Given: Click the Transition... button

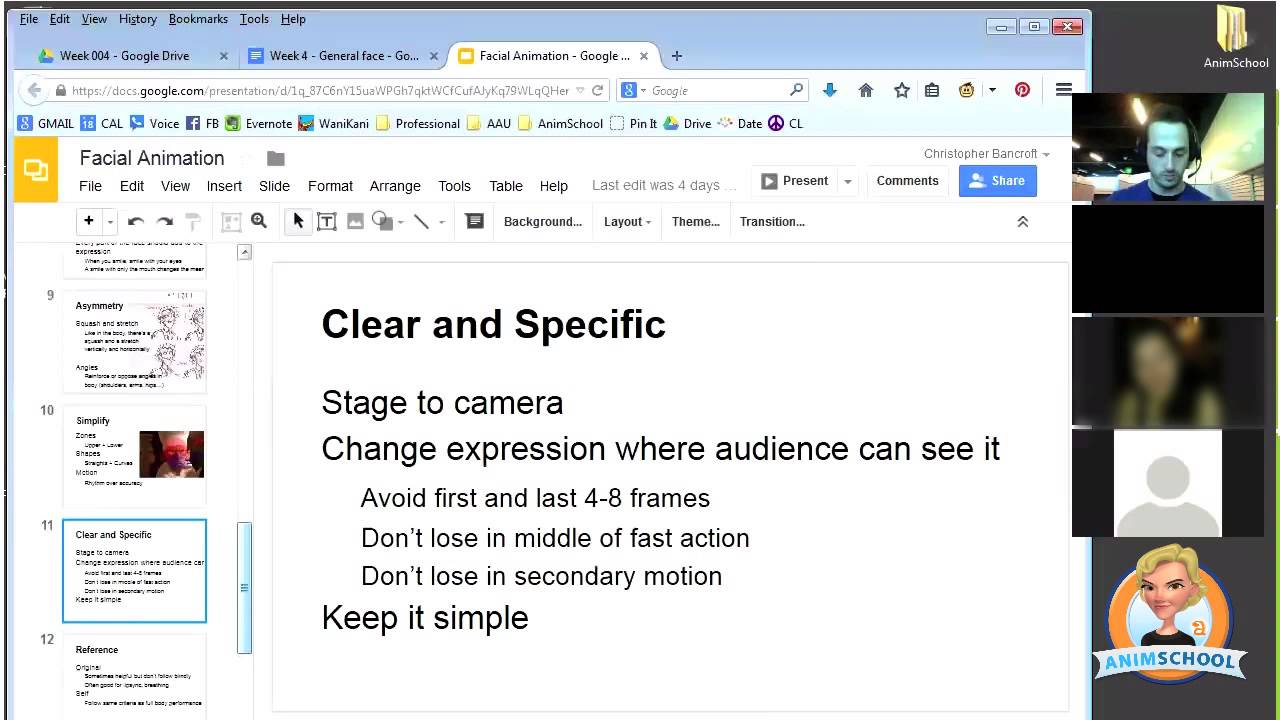Looking at the screenshot, I should pos(772,222).
